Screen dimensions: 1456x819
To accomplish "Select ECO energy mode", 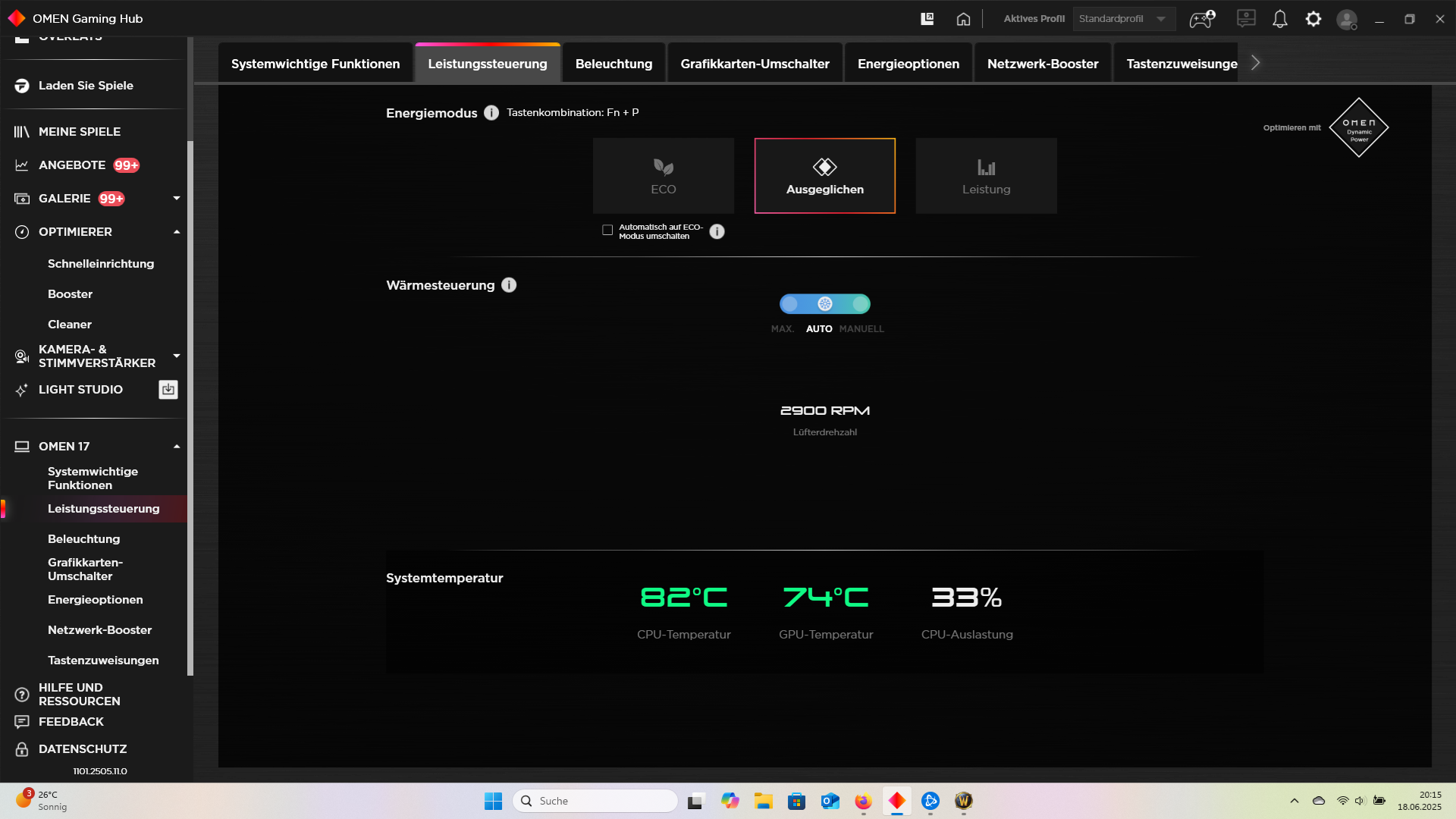I will pyautogui.click(x=663, y=176).
